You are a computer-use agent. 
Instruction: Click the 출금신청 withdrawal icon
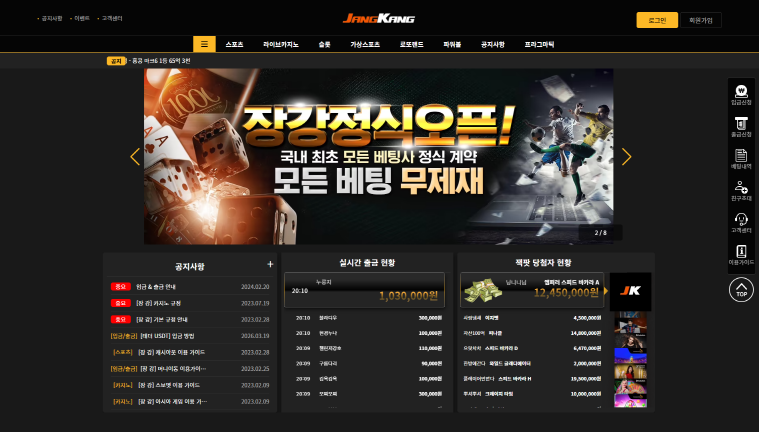click(x=741, y=126)
